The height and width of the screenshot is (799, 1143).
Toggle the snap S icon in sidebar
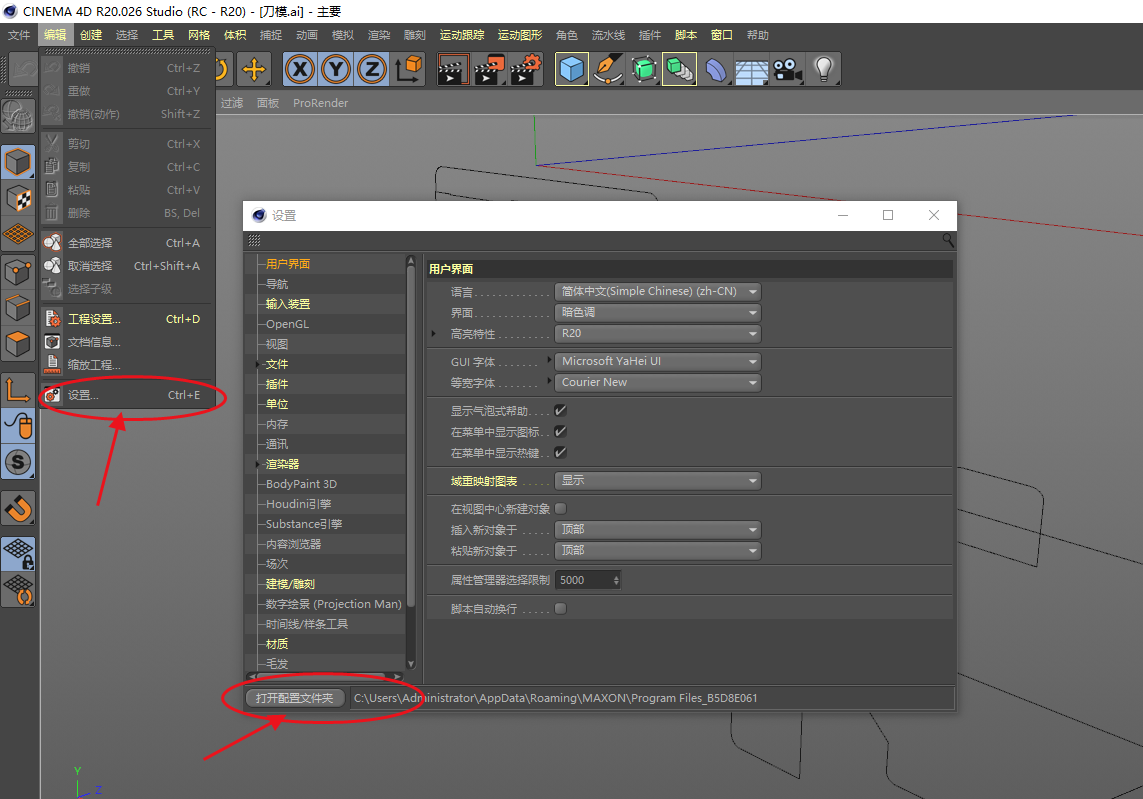(18, 462)
